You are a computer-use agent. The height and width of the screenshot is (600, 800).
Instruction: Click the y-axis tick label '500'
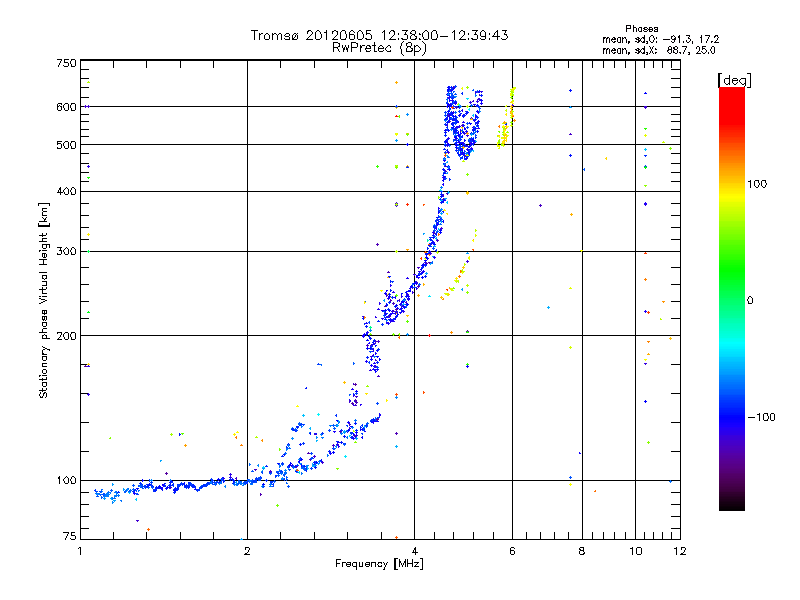click(66, 145)
